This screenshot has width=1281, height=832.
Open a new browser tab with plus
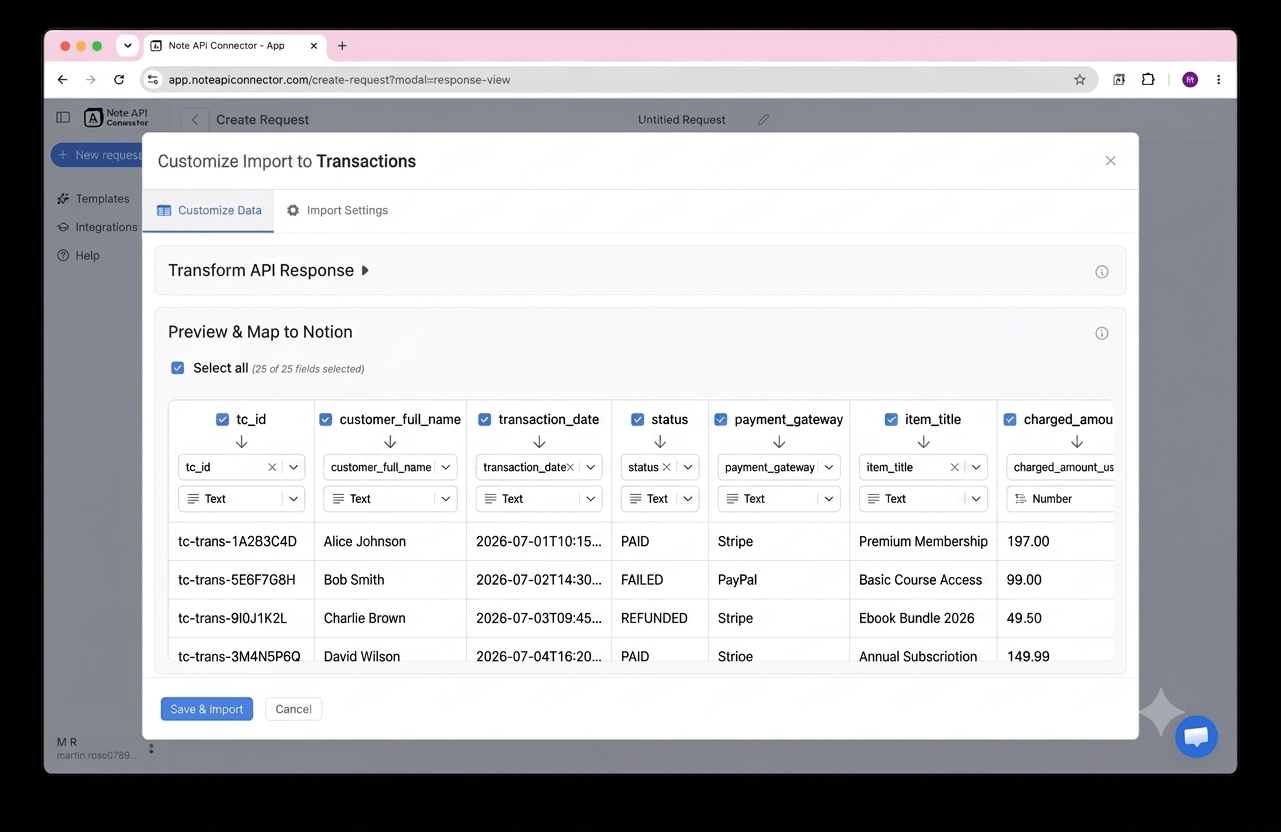[342, 46]
